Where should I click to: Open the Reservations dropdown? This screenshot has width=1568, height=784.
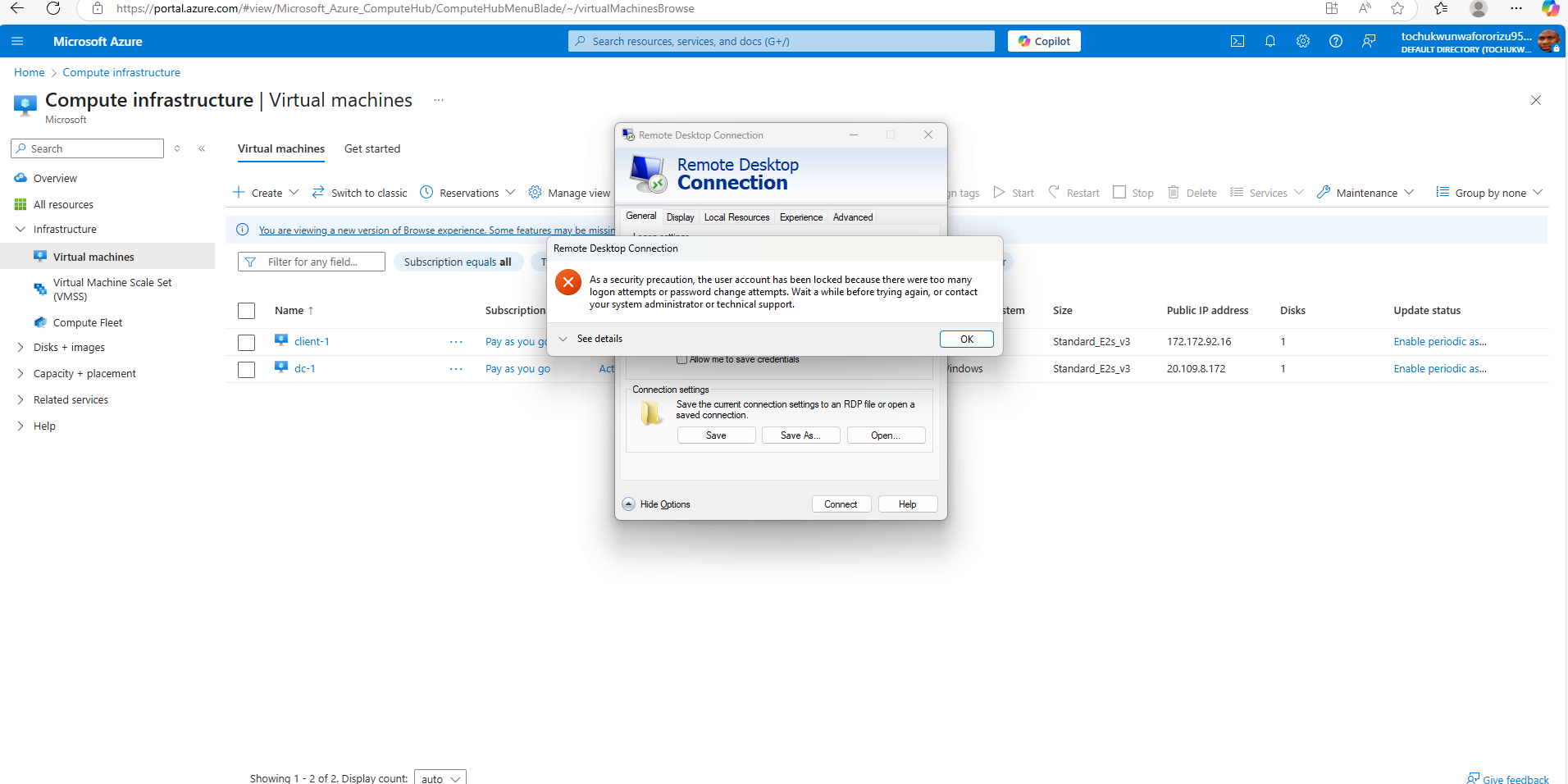(x=467, y=193)
